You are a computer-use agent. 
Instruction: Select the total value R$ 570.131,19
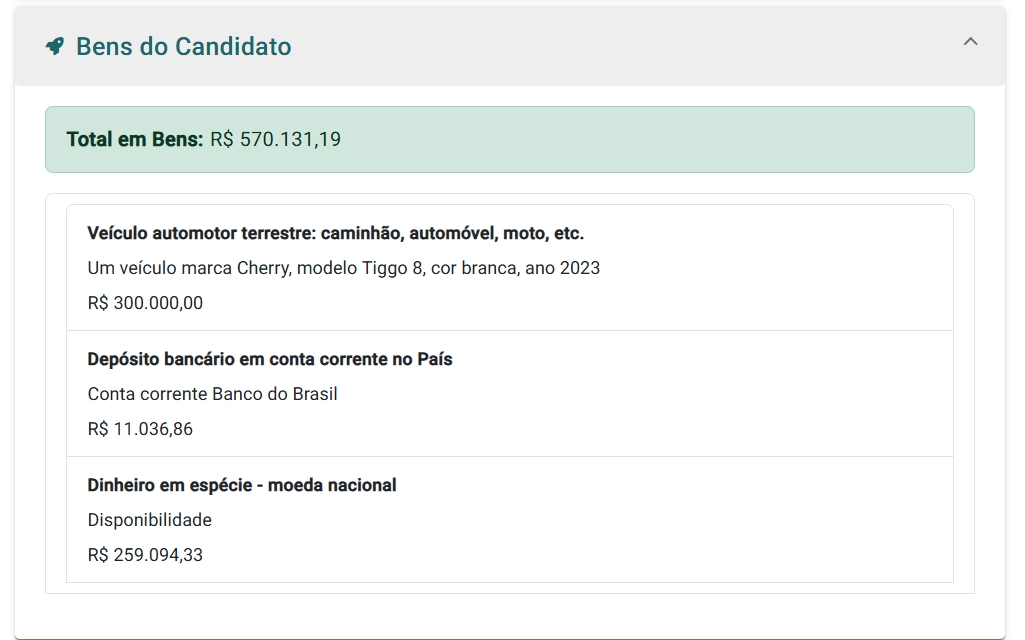tap(276, 139)
